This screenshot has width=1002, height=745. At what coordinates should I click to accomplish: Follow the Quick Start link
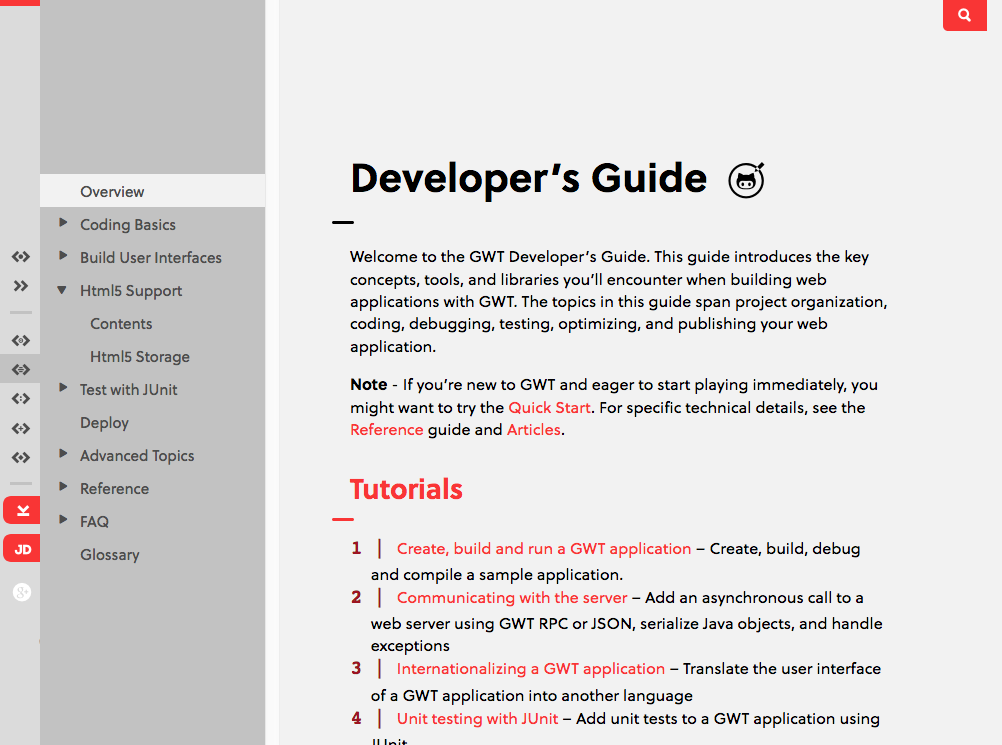click(x=550, y=408)
